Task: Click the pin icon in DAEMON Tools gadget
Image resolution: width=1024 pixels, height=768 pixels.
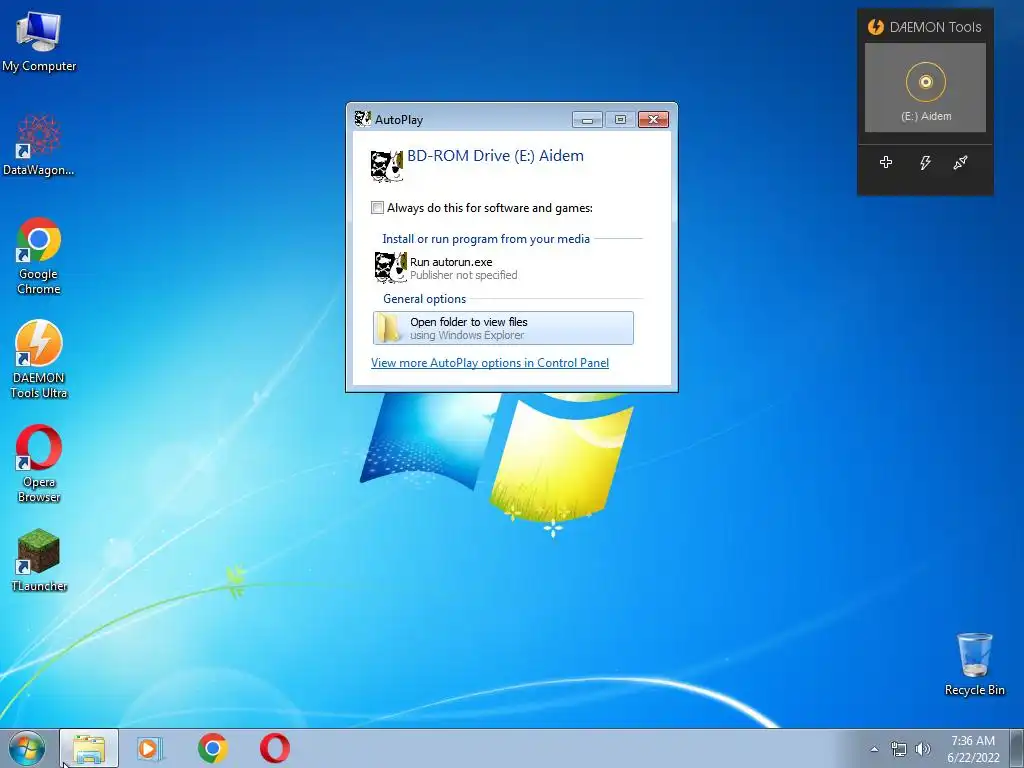Action: click(960, 162)
